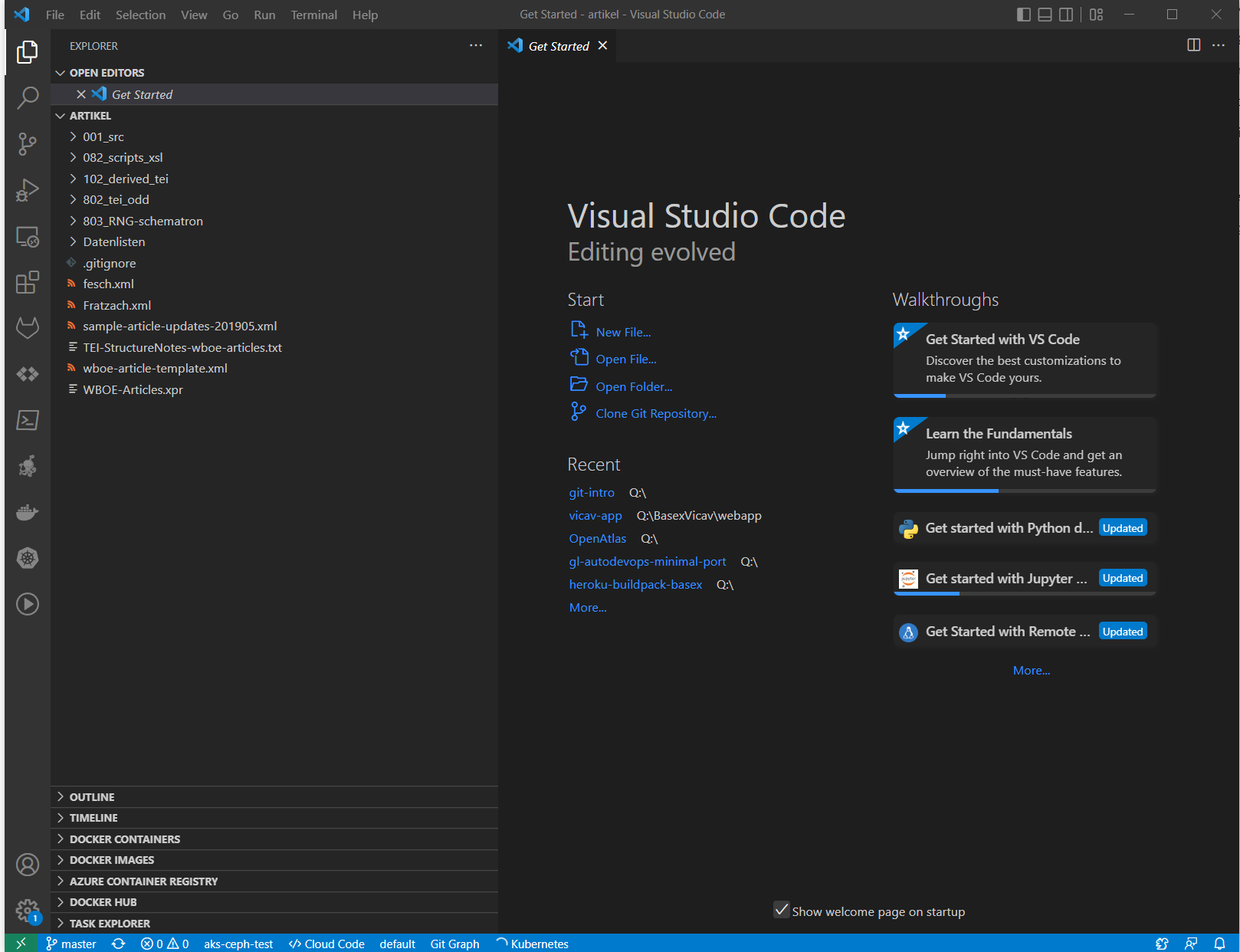Viewport: 1240px width, 952px height.
Task: Expand the DOCKER CONTAINERS panel
Action: [x=274, y=839]
